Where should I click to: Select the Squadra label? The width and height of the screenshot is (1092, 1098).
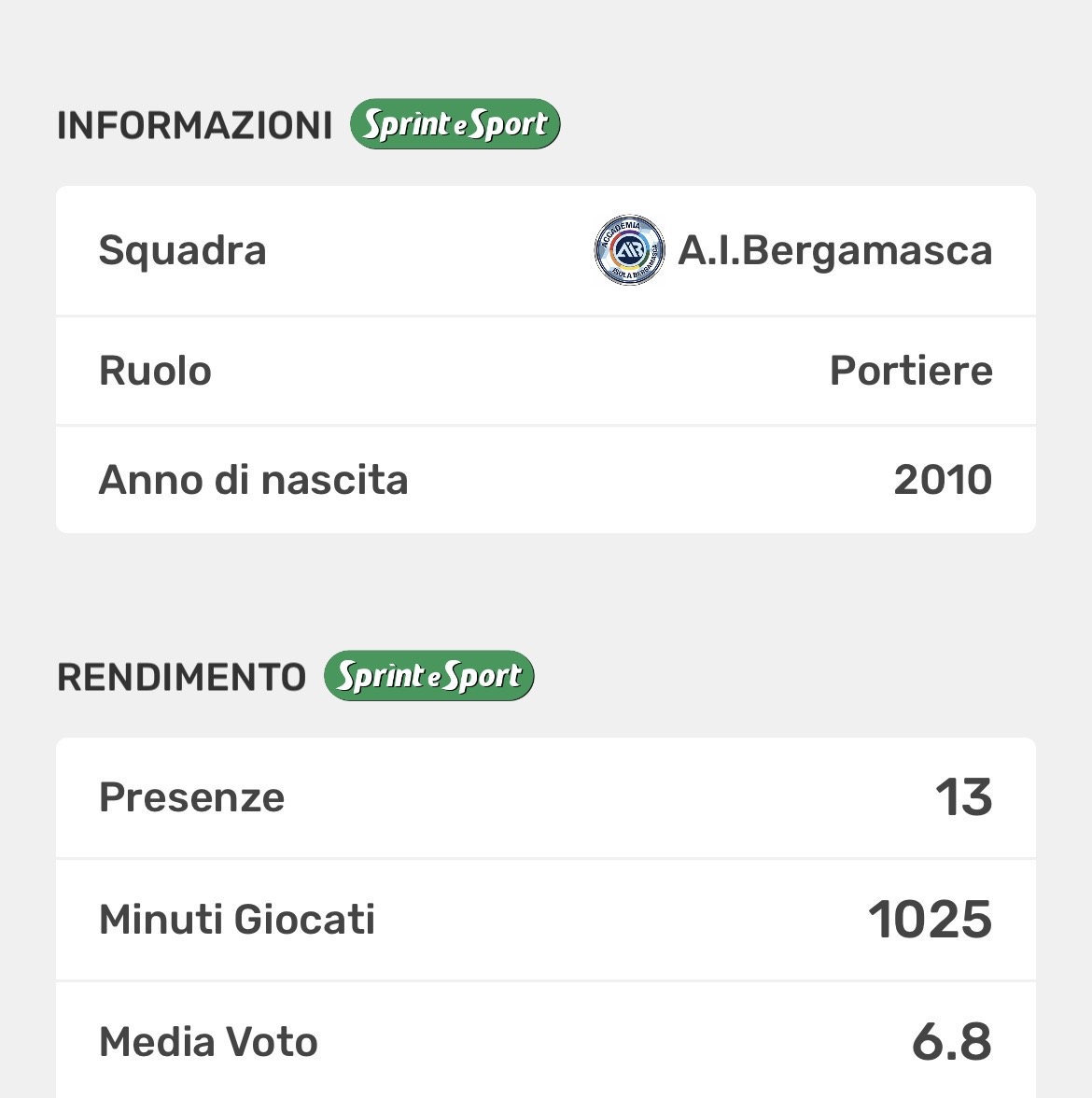click(x=183, y=250)
